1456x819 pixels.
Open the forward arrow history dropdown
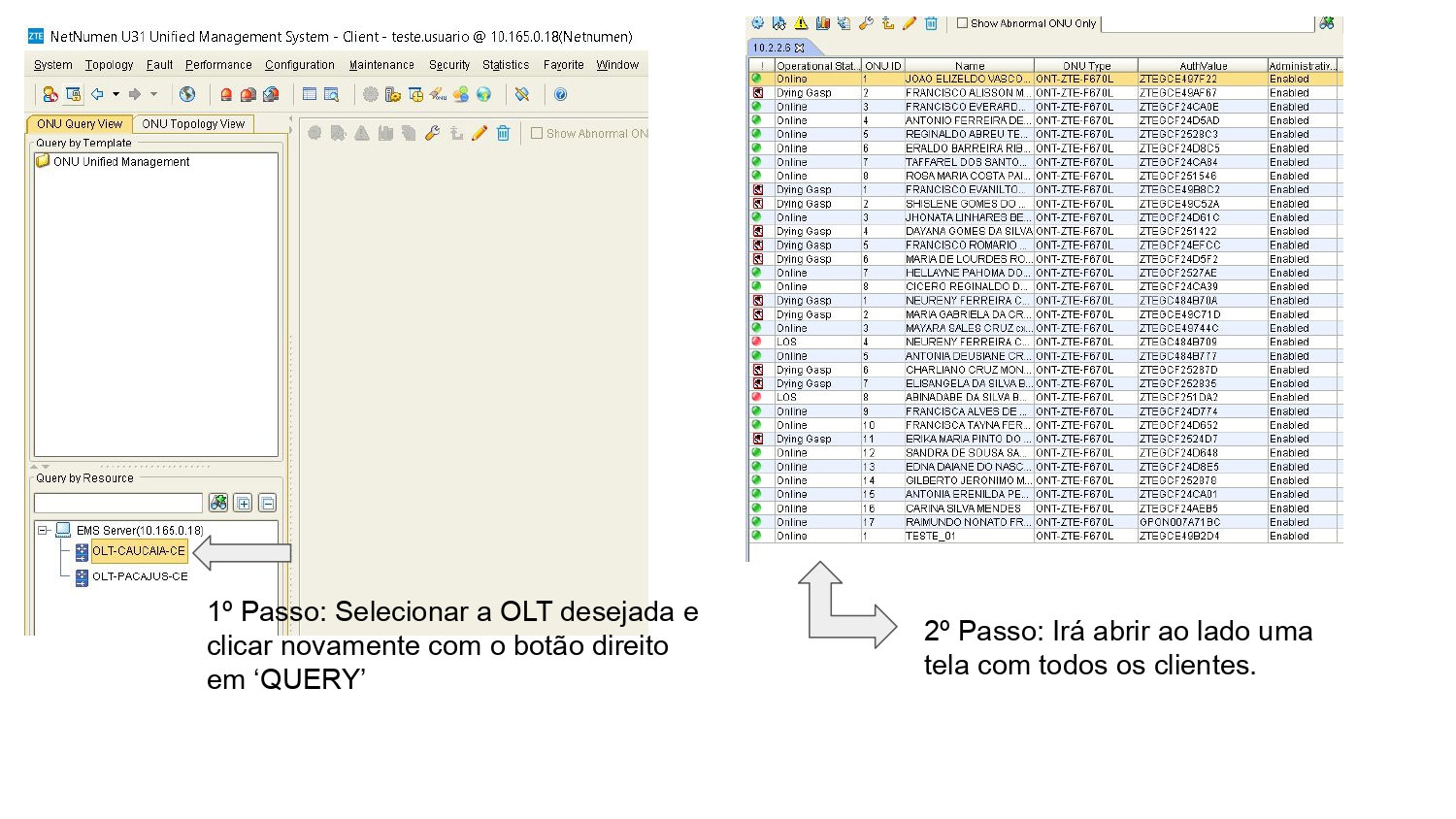coord(153,94)
